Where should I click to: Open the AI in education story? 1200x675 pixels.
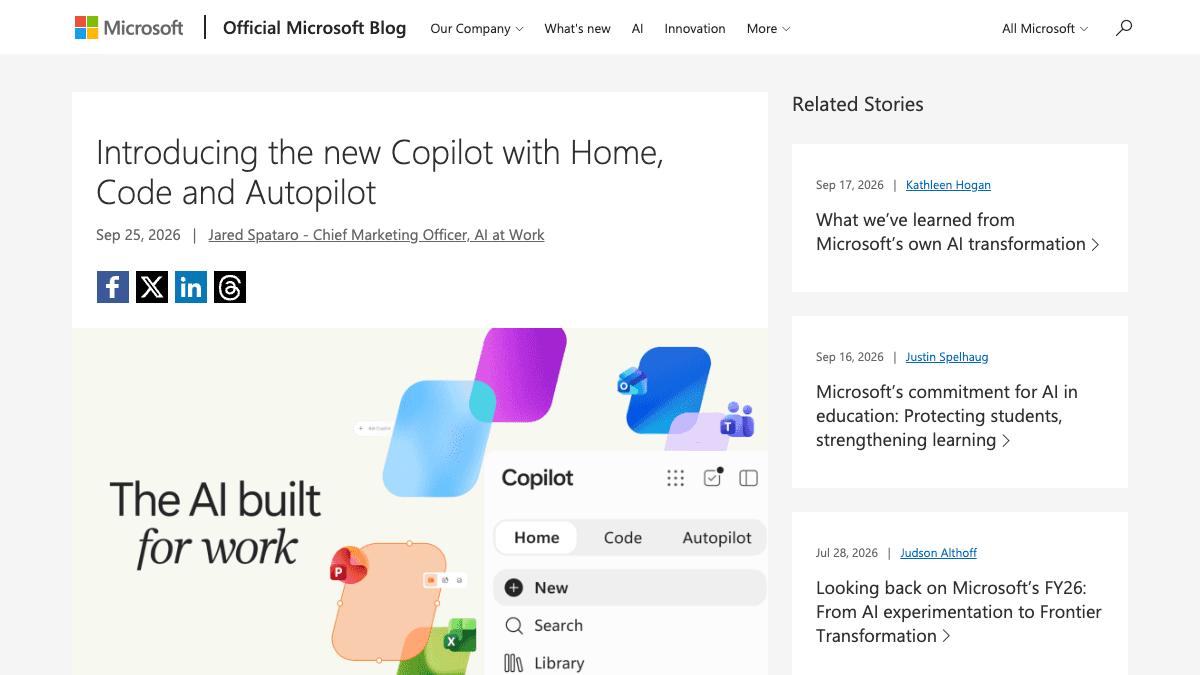(946, 416)
